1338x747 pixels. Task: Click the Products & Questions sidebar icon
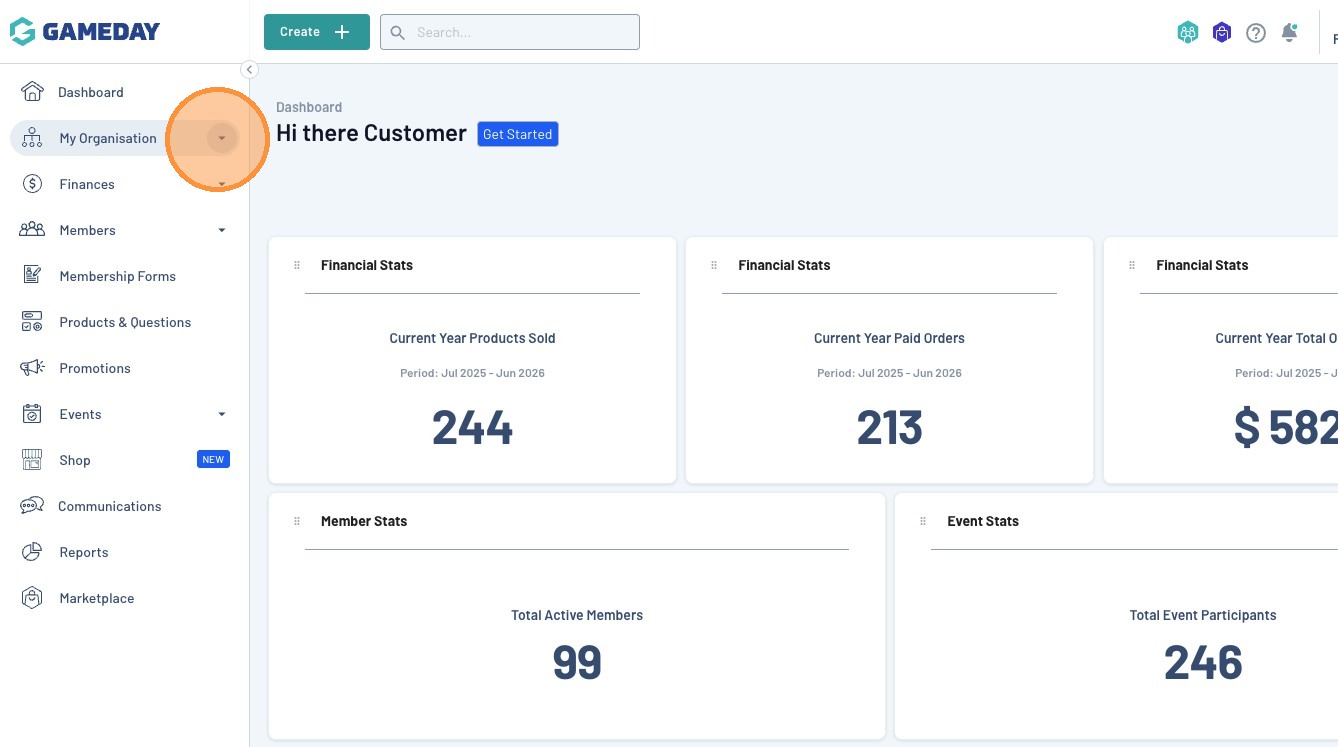click(32, 322)
